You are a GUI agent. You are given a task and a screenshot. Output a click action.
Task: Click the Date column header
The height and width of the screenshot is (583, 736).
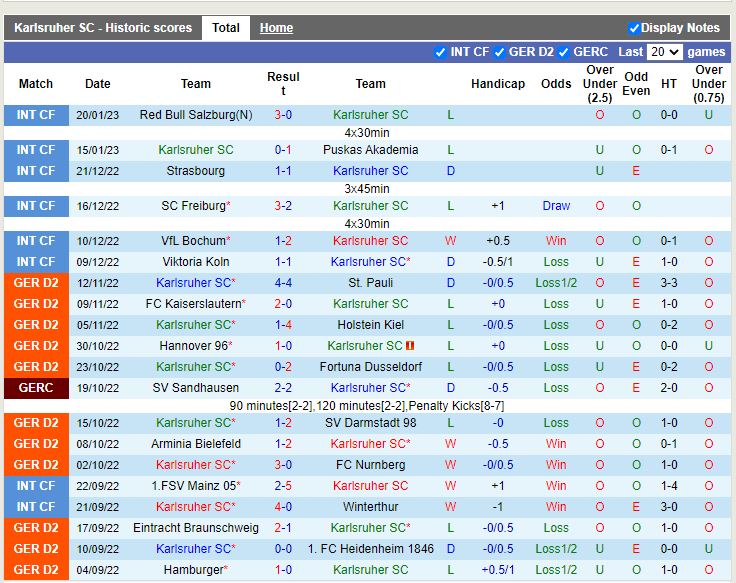click(x=98, y=84)
